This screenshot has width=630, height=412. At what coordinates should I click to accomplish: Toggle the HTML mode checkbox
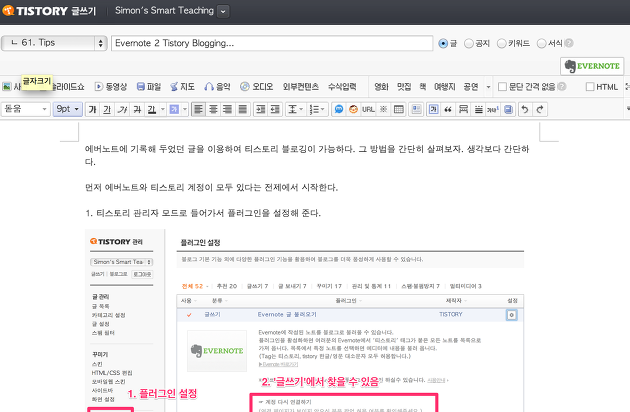pyautogui.click(x=590, y=86)
